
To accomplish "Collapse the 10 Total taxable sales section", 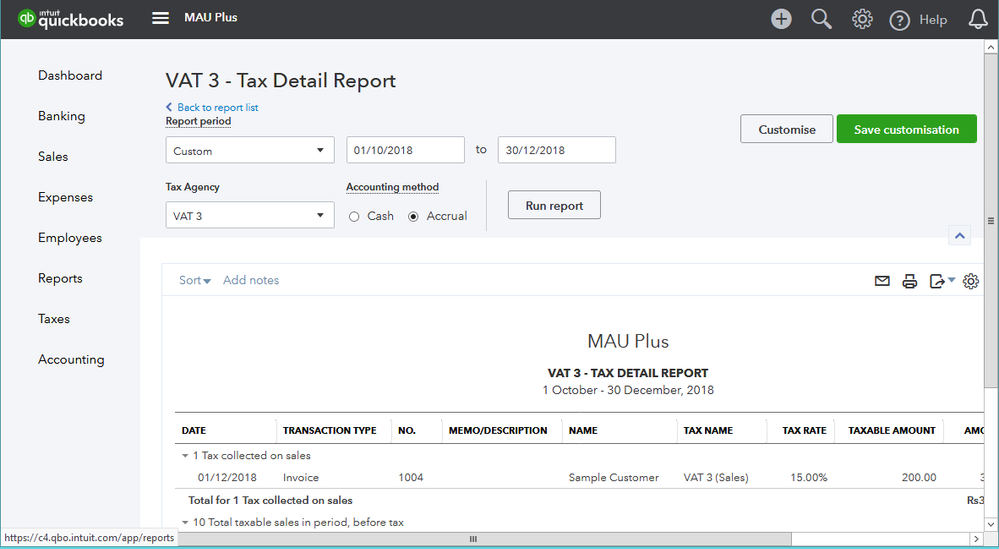I will (x=185, y=522).
